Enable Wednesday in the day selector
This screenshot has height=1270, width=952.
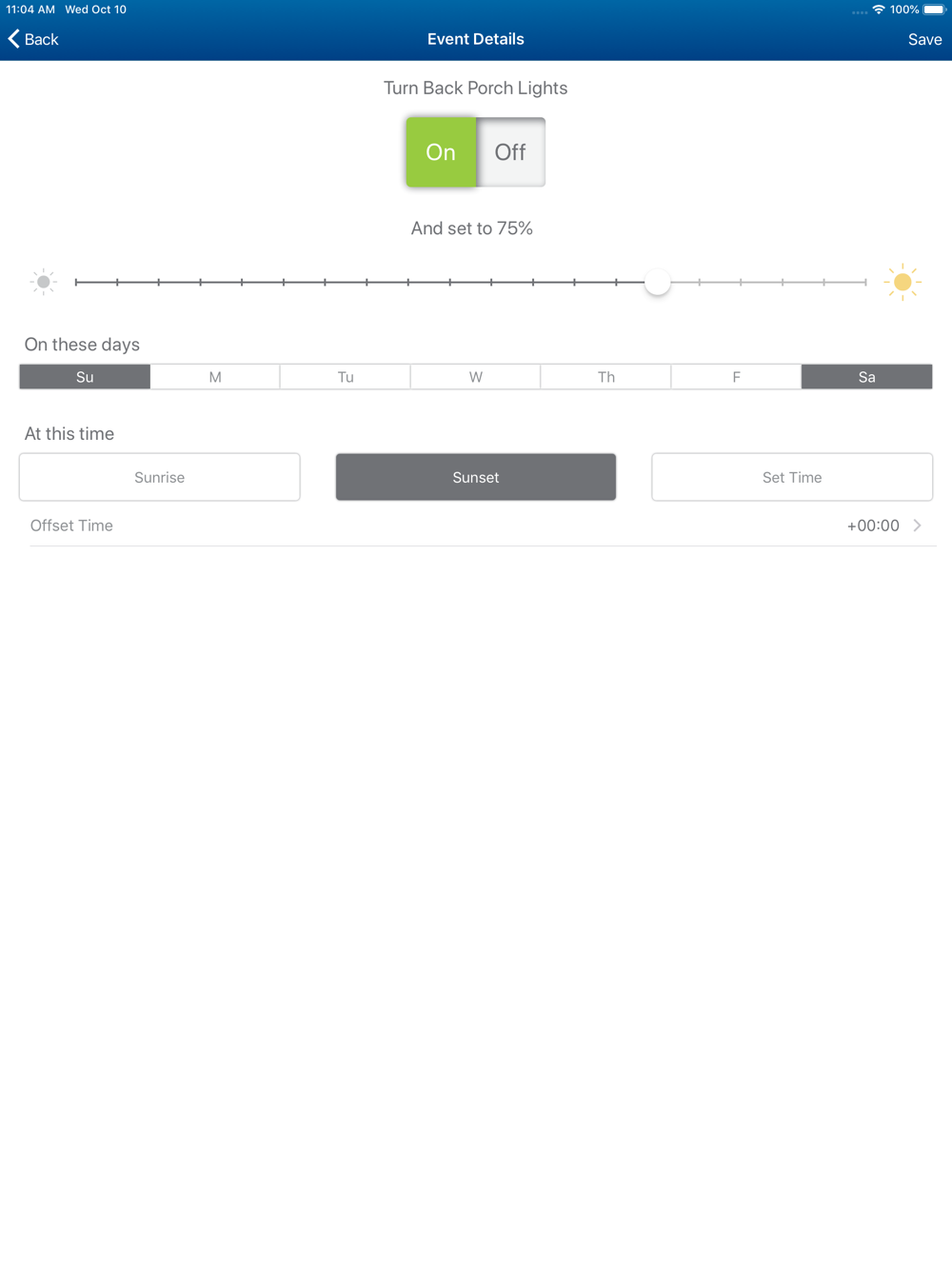tap(476, 377)
